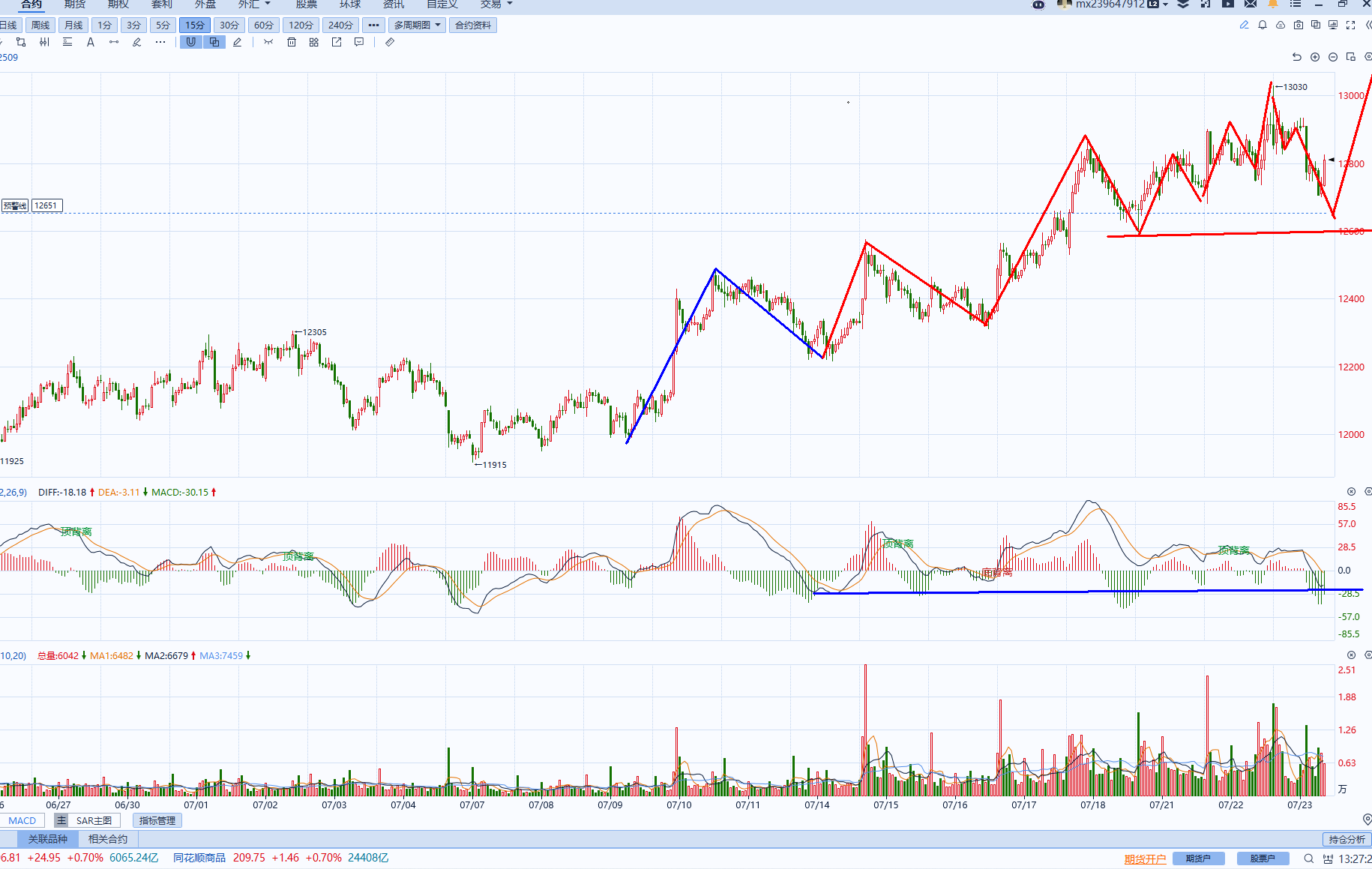Click the 持仓分析 button
This screenshot has width=1372, height=869.
(x=1347, y=839)
